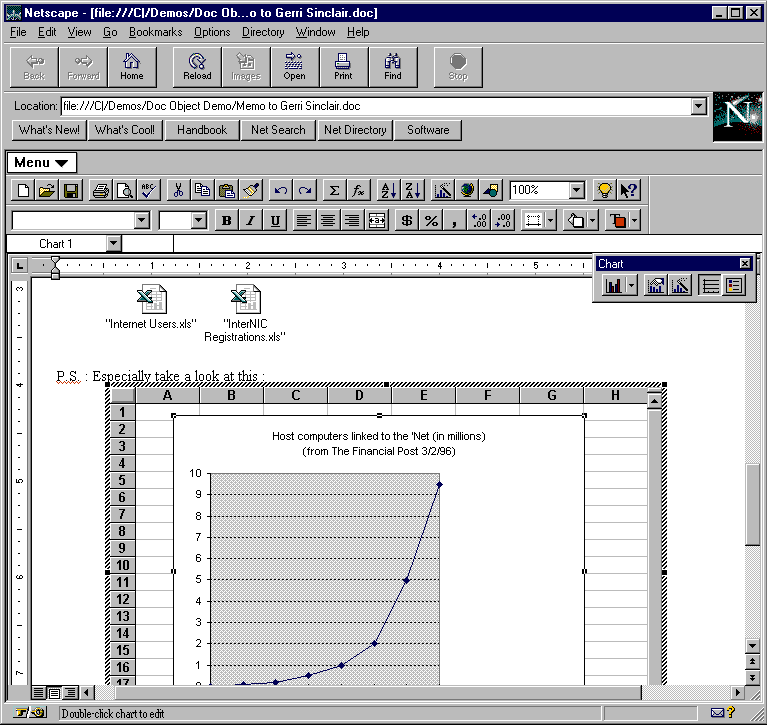Click the Net Search button
This screenshot has height=725, width=767.
278,130
